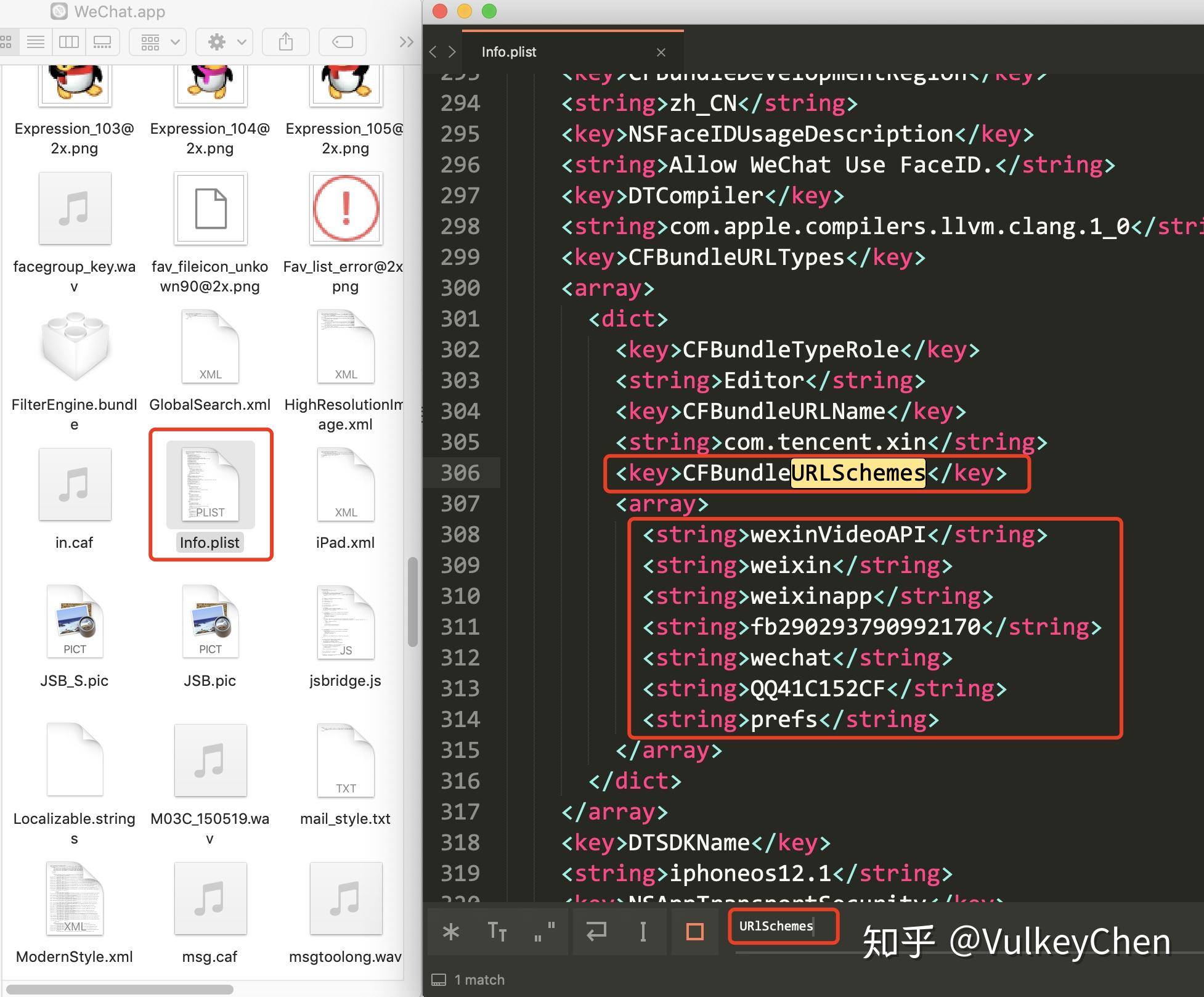Click highlighted URLSchemes text on line 306
Image resolution: width=1204 pixels, height=997 pixels.
click(858, 473)
